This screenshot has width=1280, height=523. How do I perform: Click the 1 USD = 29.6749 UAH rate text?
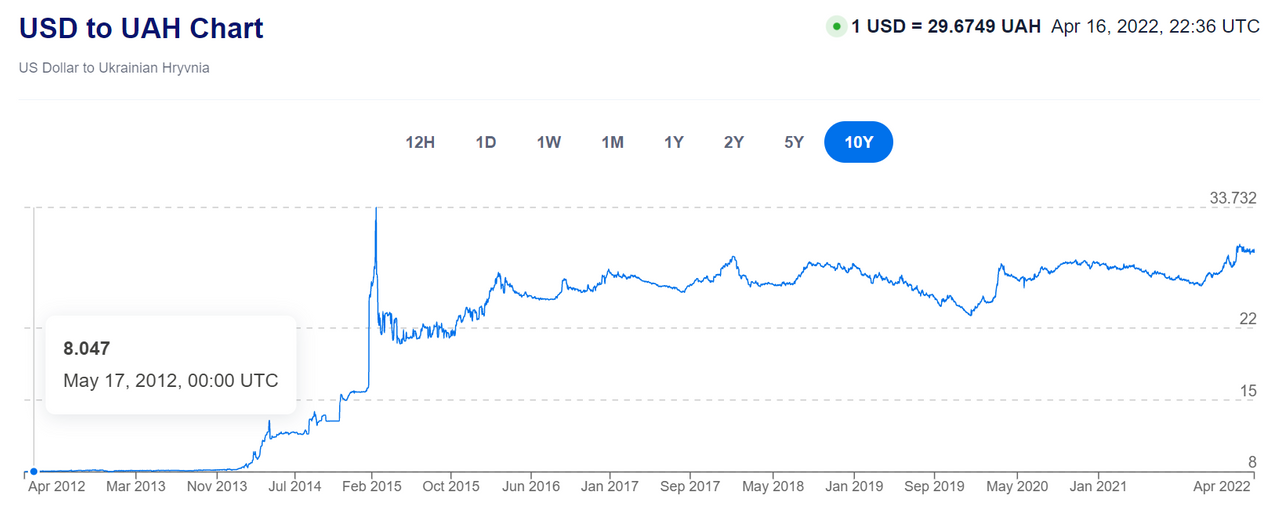pyautogui.click(x=946, y=27)
